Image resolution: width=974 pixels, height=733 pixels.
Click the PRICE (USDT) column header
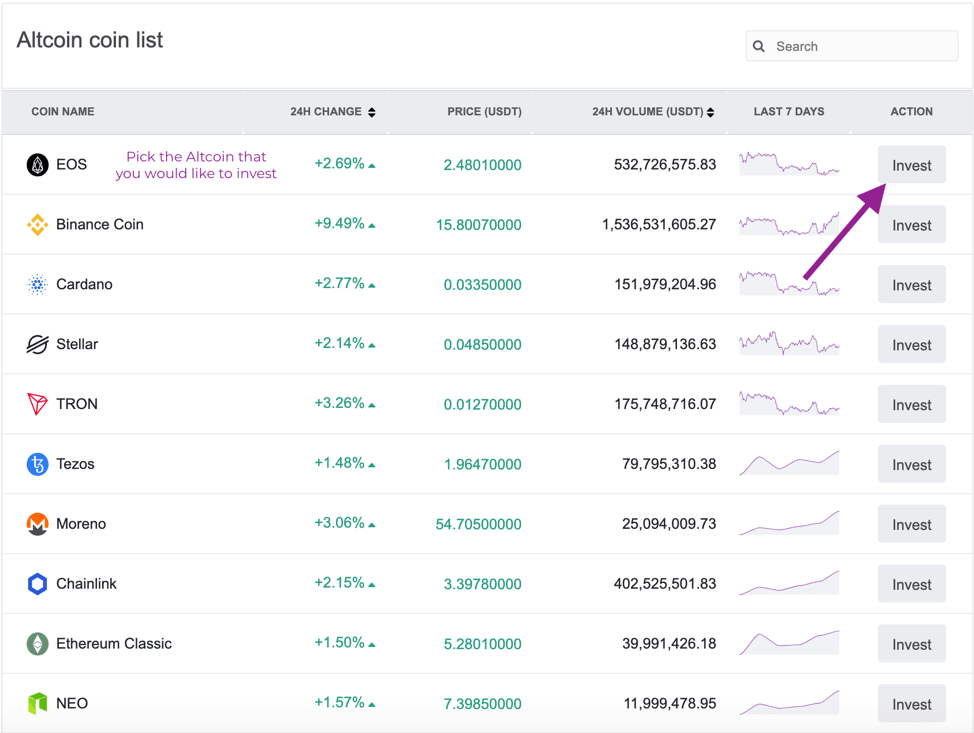485,112
